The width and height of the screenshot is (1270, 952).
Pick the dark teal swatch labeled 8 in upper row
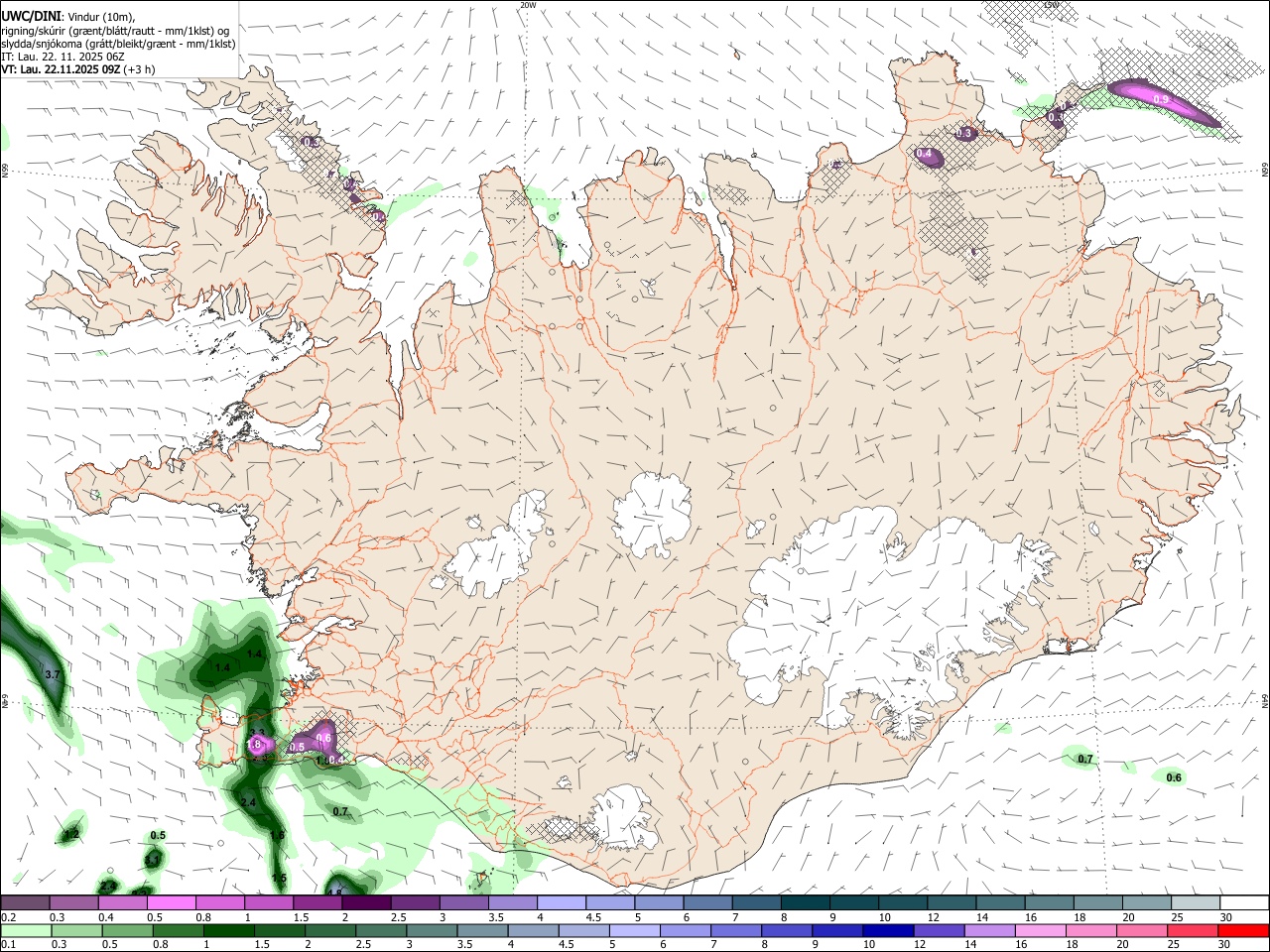806,902
